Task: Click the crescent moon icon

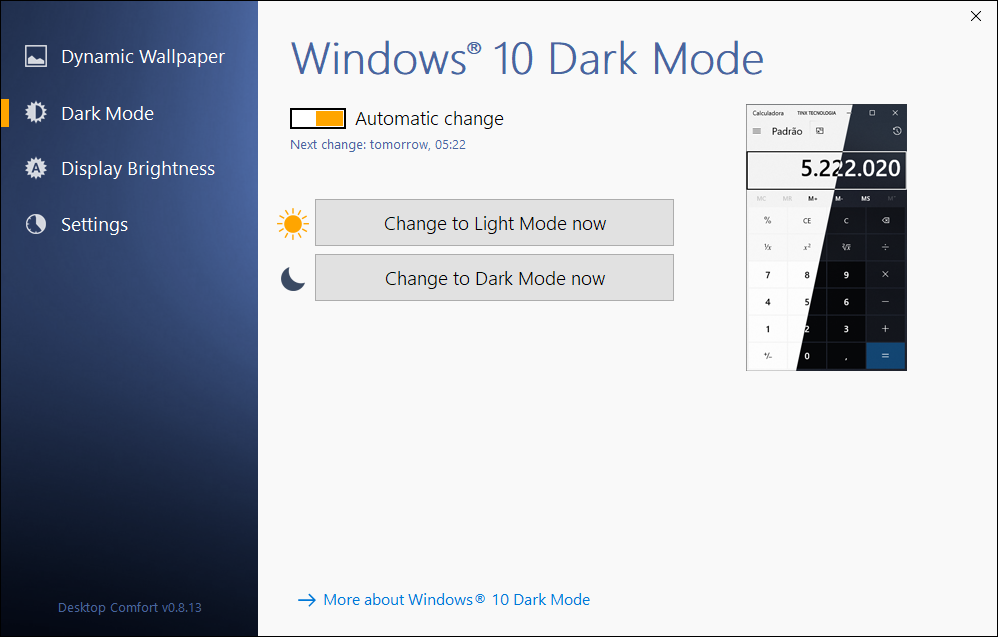Action: coord(293,279)
